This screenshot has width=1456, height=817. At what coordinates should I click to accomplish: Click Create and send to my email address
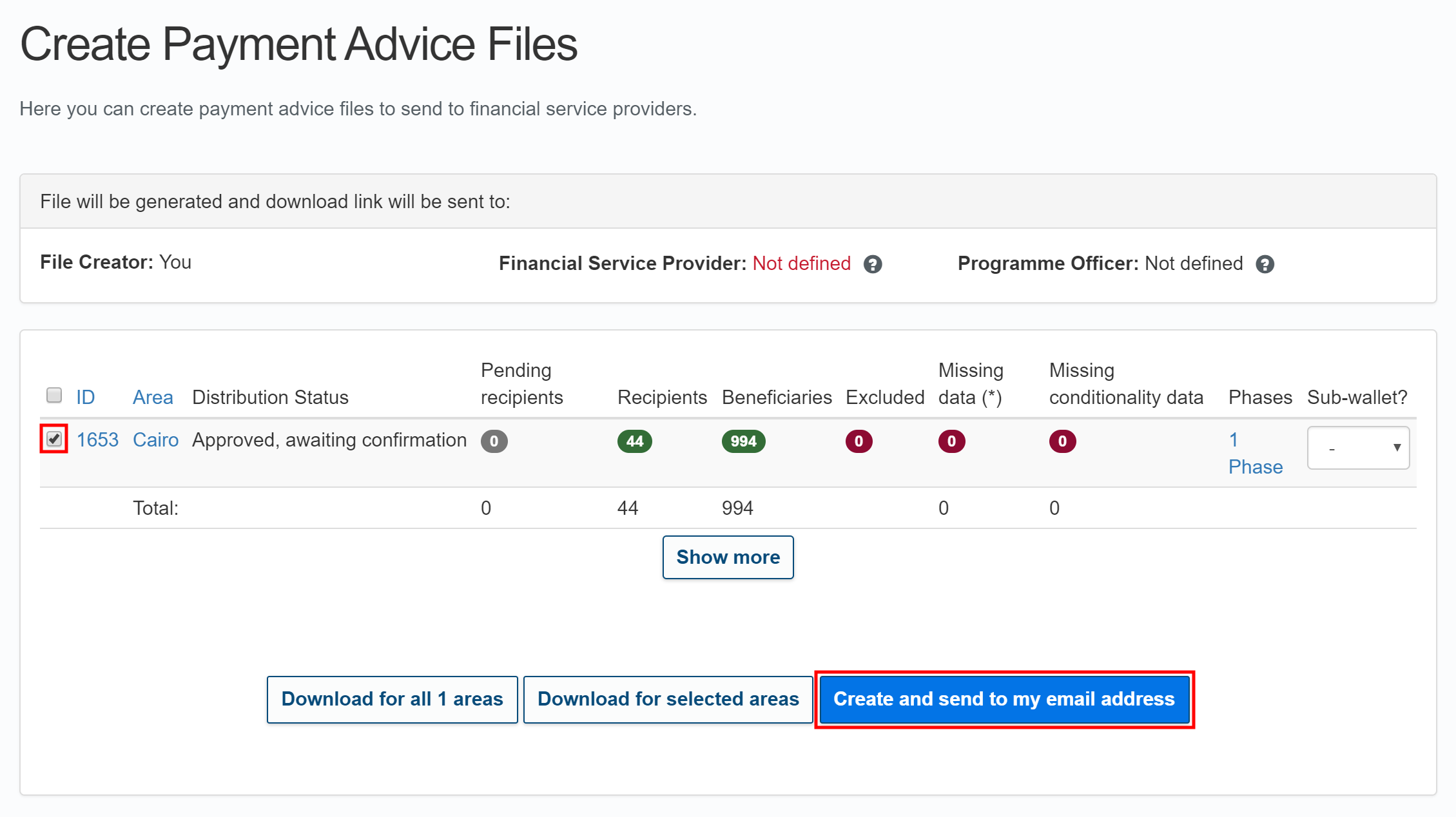pos(1004,699)
